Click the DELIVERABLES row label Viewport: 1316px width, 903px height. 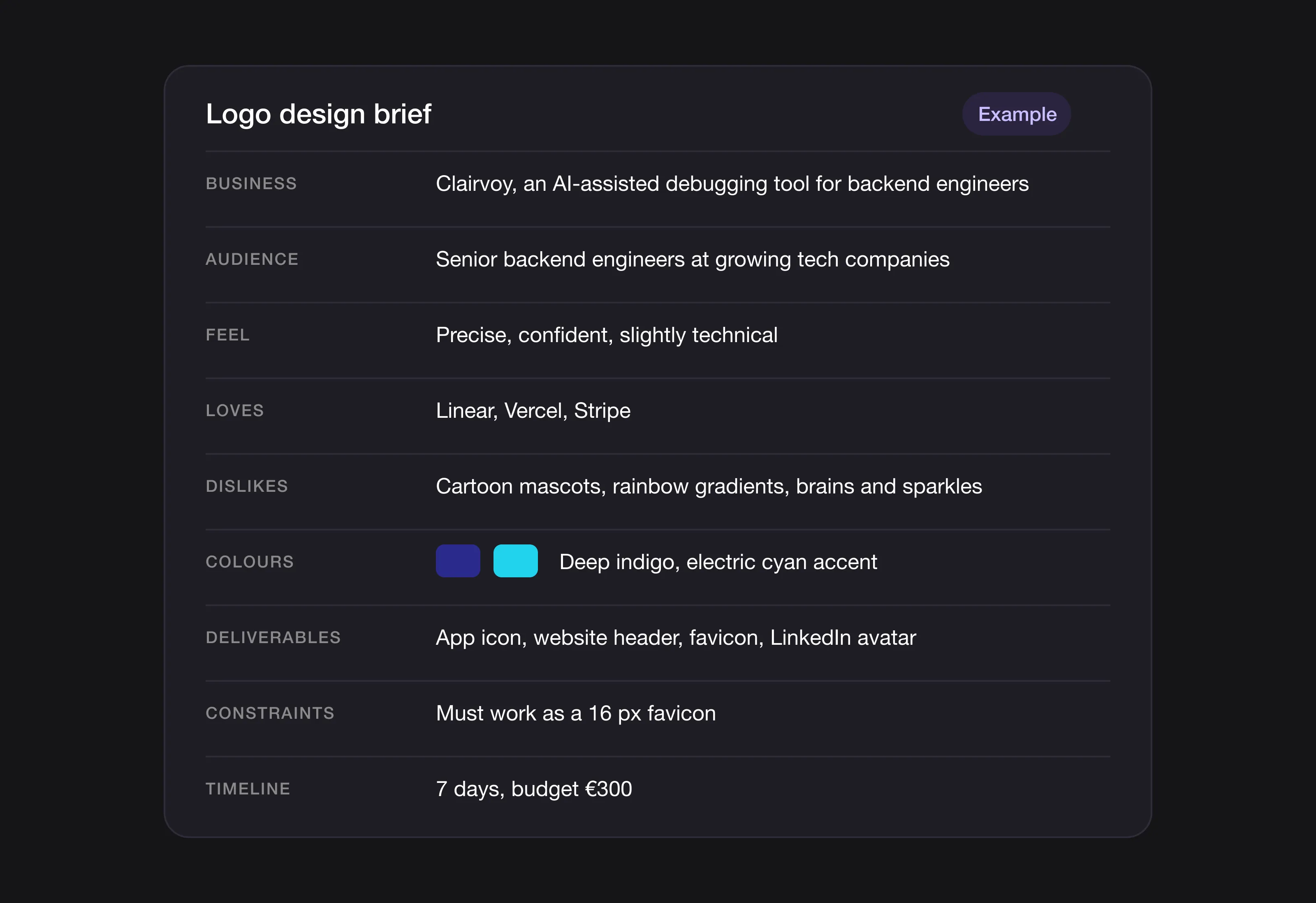point(273,637)
